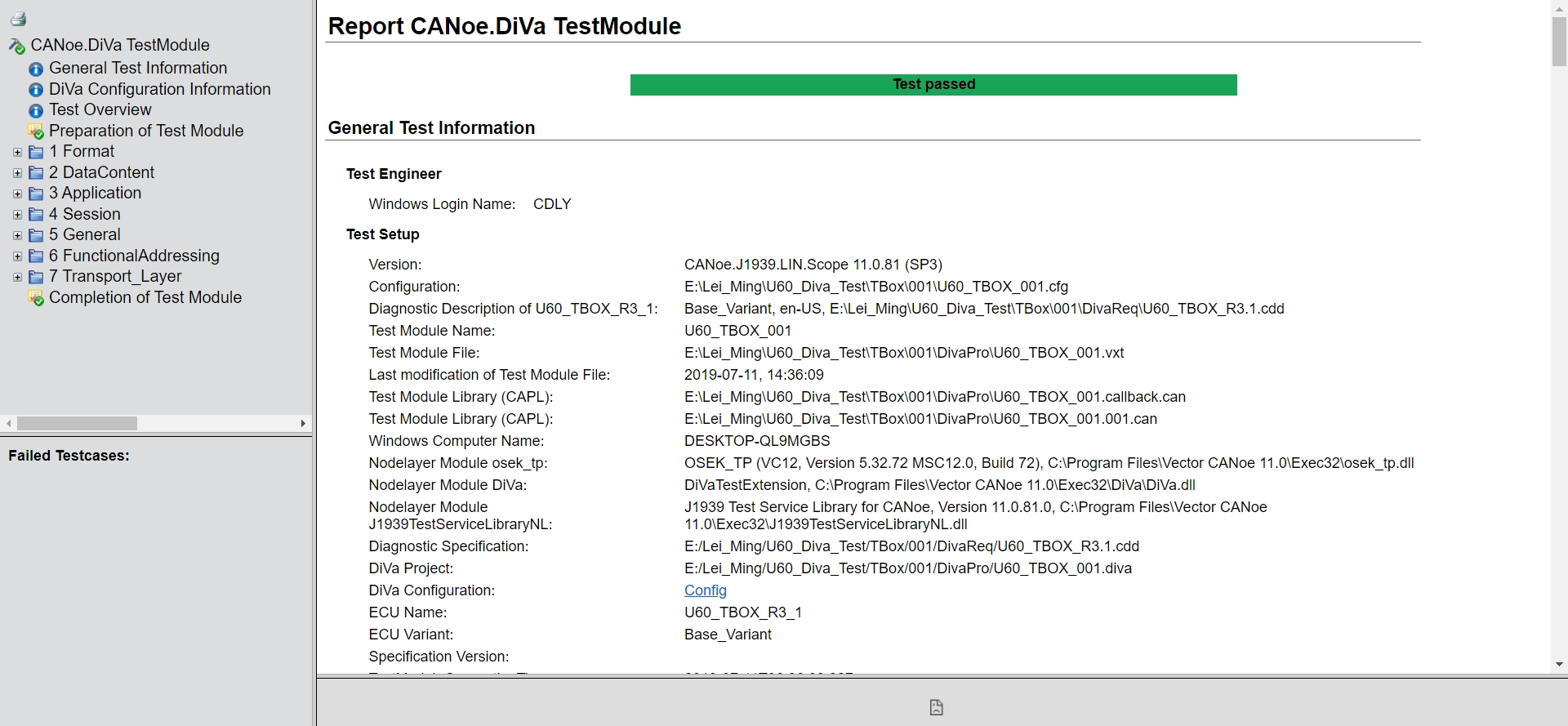Select the 6 FunctionalAddressing tree entry
This screenshot has height=726, width=1568.
134,256
